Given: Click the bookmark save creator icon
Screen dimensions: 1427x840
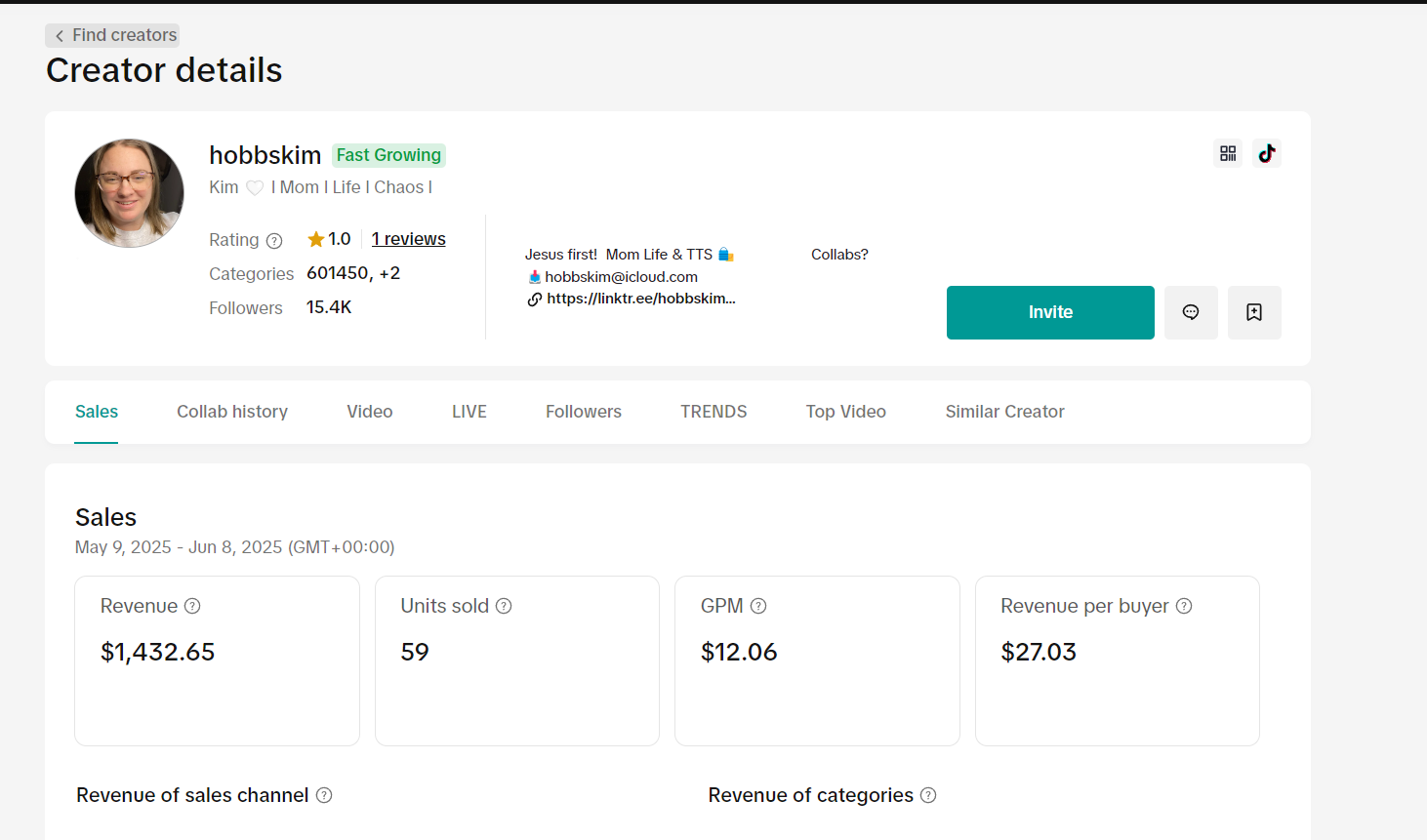Looking at the screenshot, I should point(1254,312).
